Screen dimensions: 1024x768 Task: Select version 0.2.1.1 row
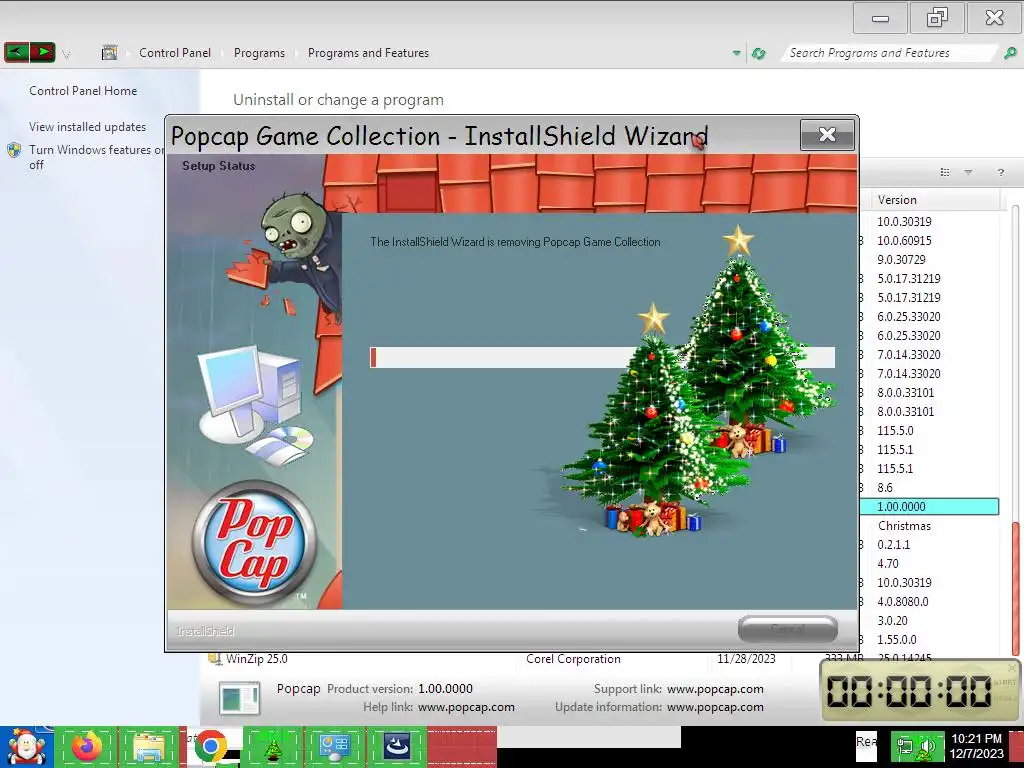[893, 545]
